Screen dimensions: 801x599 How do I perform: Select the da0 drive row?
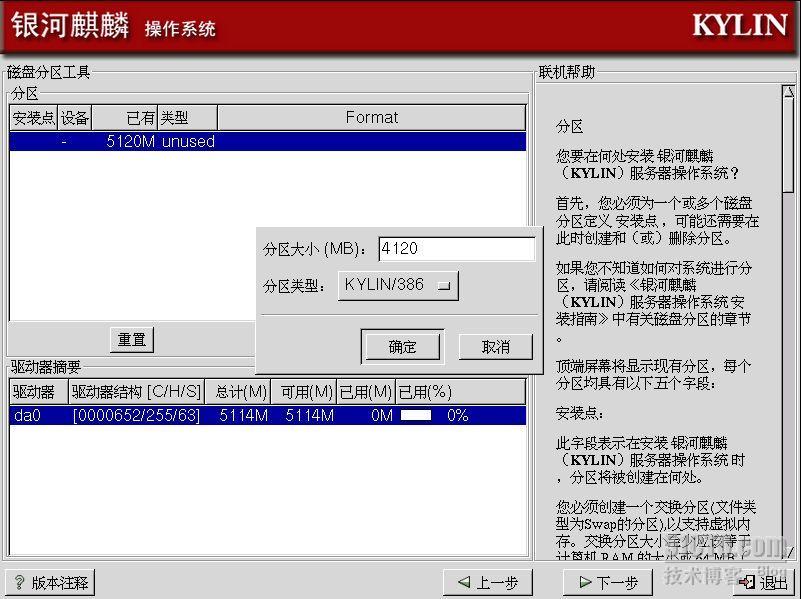(x=267, y=415)
